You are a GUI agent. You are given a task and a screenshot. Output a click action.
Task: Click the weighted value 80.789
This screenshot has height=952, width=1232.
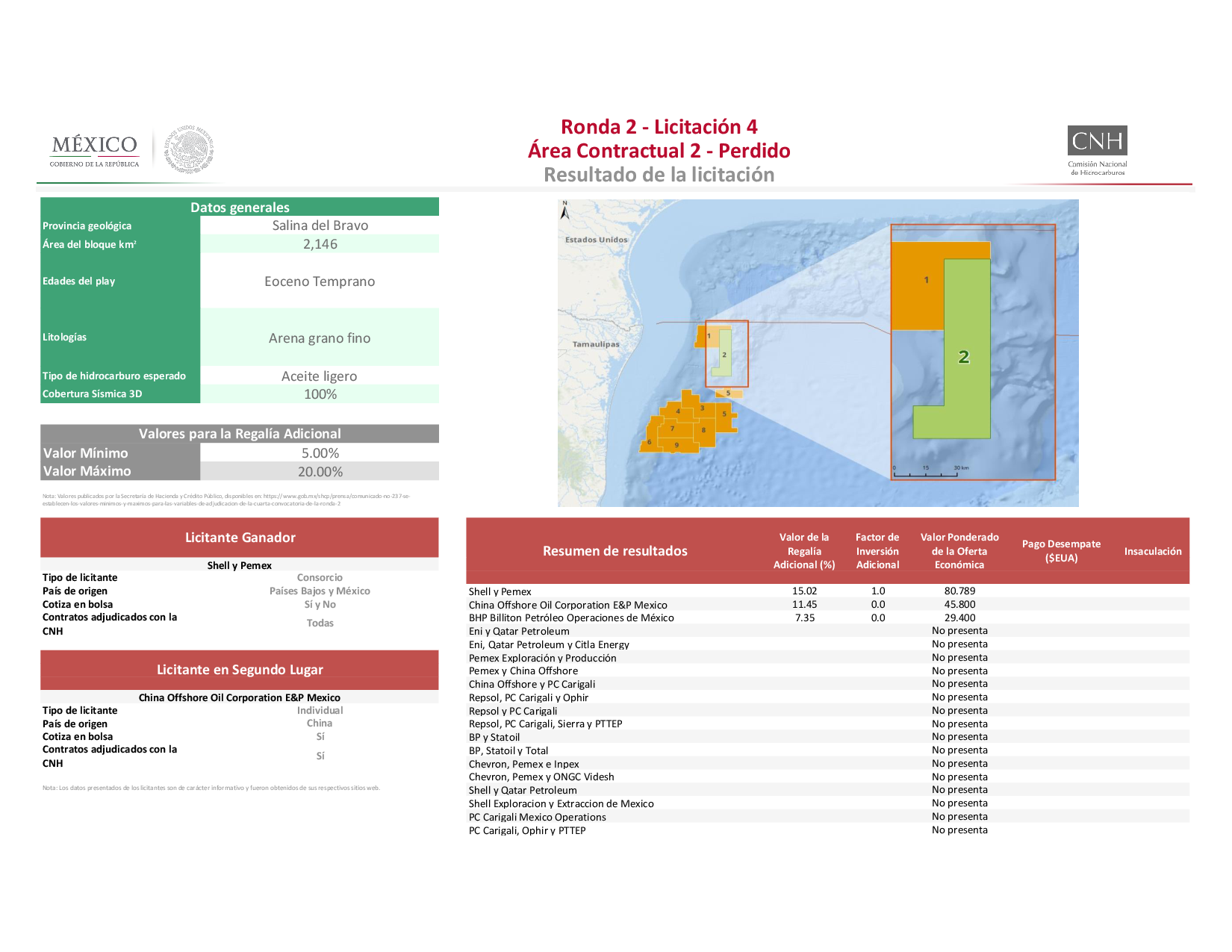pos(959,591)
